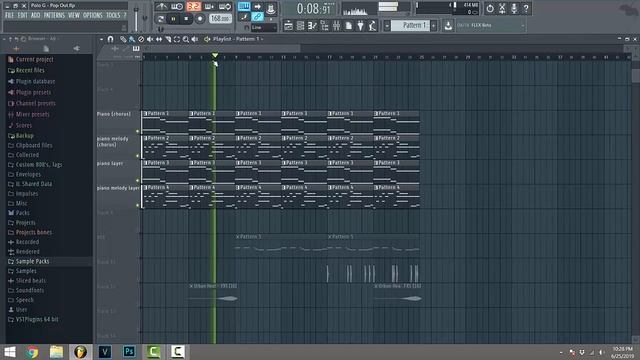640x360 pixels.
Task: Open the VIEW menu
Action: pyautogui.click(x=74, y=16)
